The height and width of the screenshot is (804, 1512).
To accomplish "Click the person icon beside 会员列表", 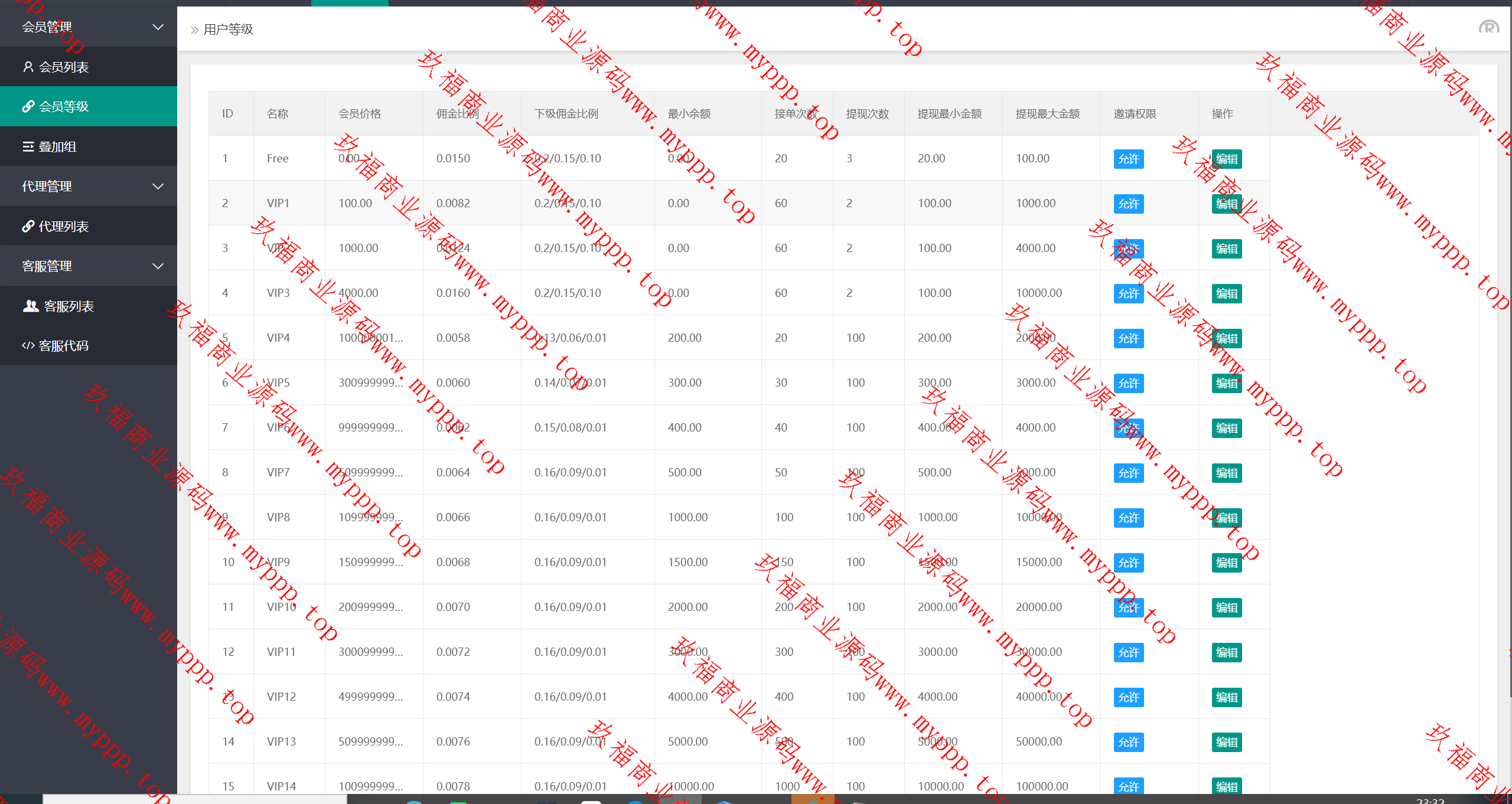I will pyautogui.click(x=28, y=67).
